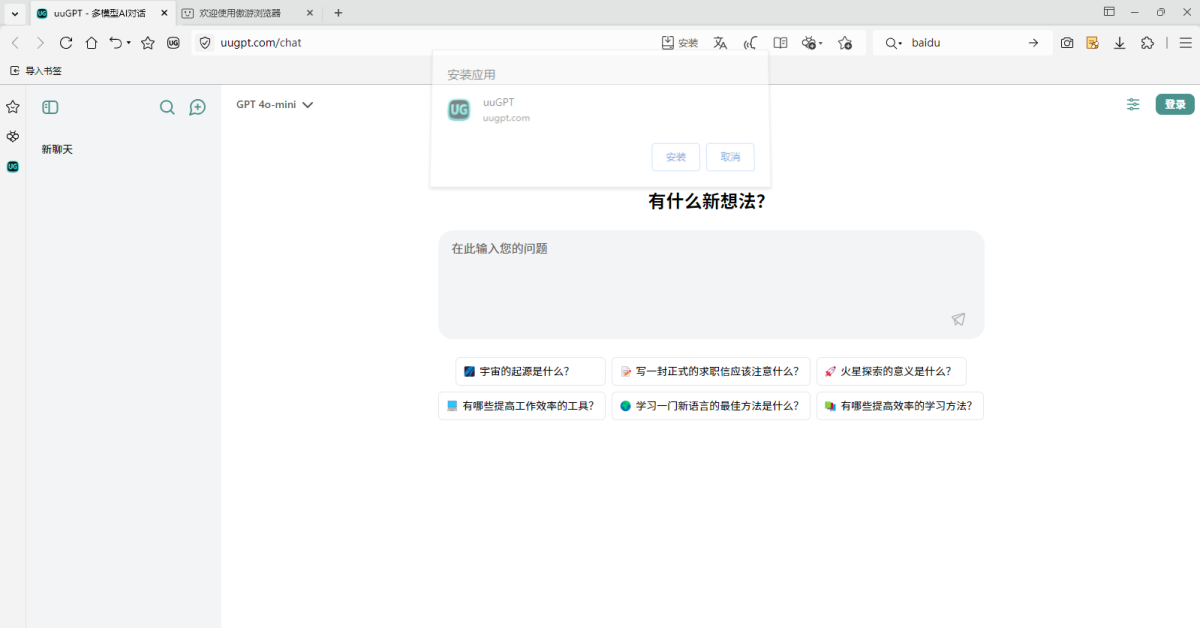Open the browser downloads icon
This screenshot has width=1200, height=628.
point(1120,42)
